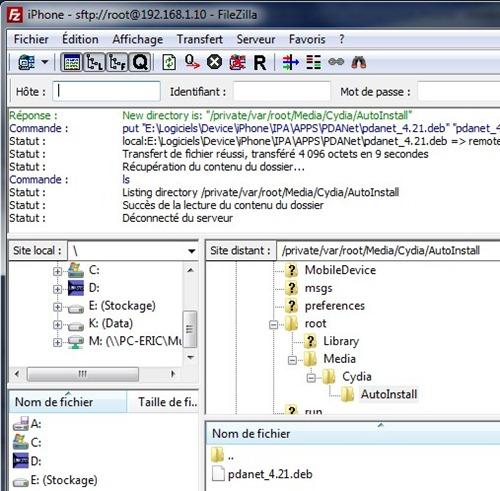Screen dimensions: 500x491
Task: Click the reconnect (R) icon
Action: tap(260, 63)
